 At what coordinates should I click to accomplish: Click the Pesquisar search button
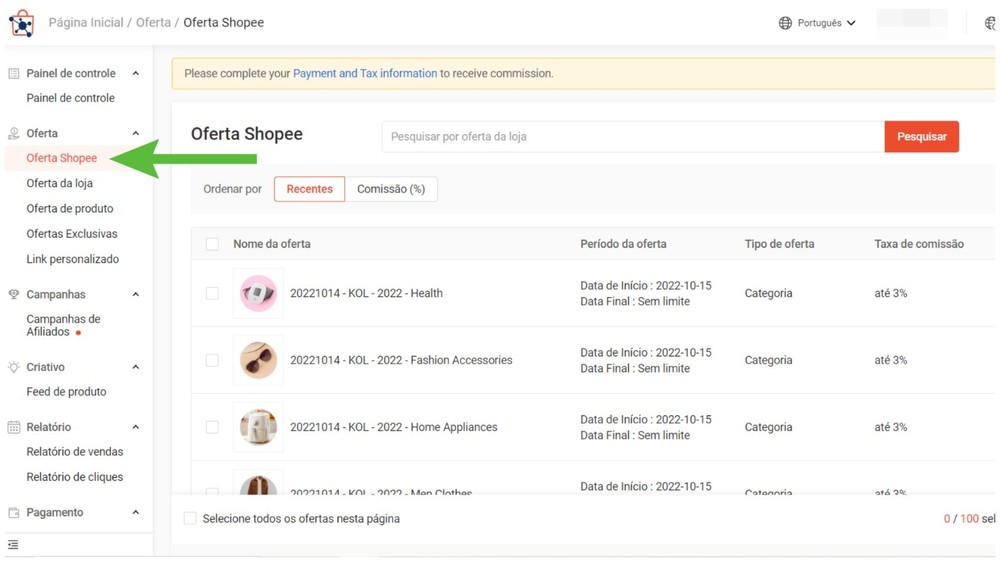pos(922,137)
